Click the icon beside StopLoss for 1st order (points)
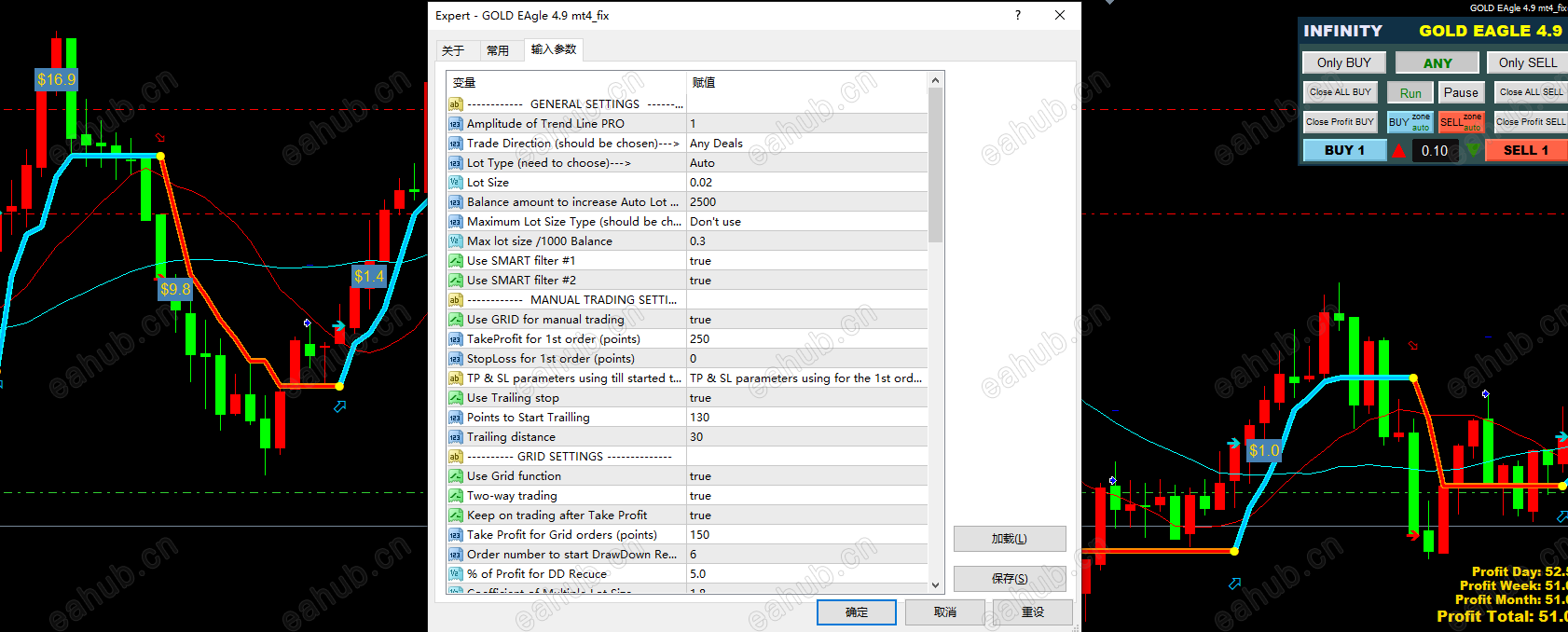Screen dimensions: 1568x632 [x=455, y=359]
